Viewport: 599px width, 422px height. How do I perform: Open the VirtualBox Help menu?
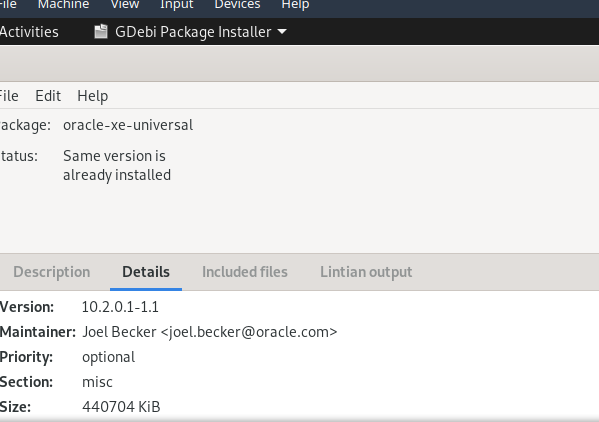point(295,5)
